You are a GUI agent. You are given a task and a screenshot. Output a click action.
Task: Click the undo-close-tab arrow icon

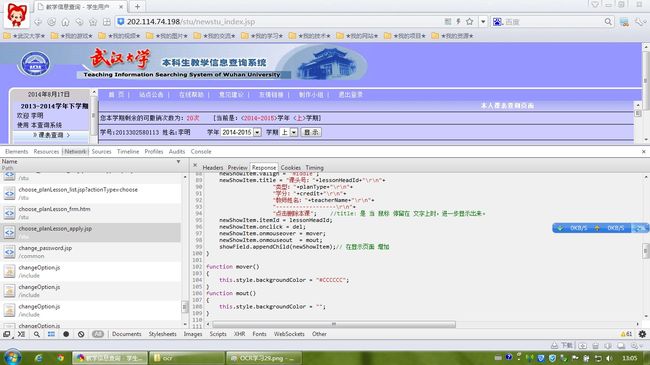coord(79,22)
